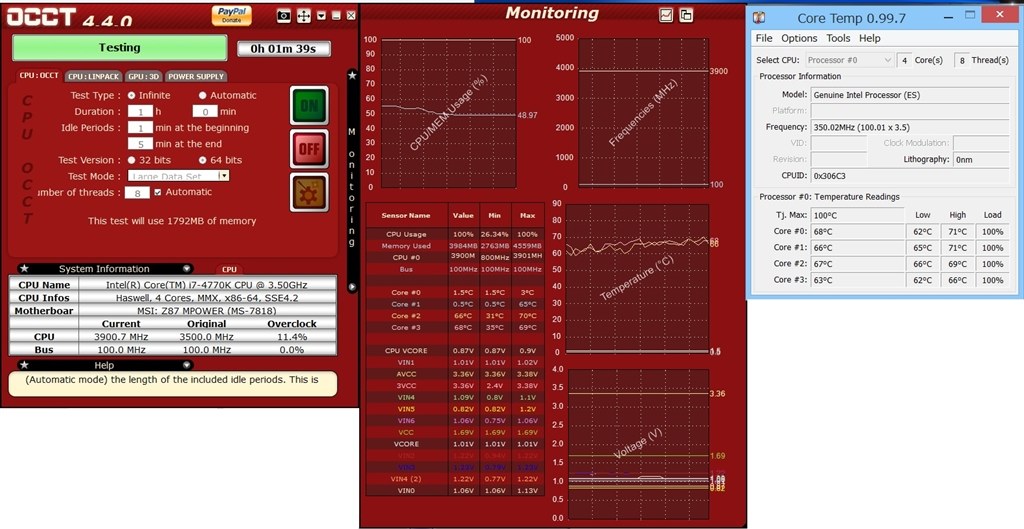1024x529 pixels.
Task: Take a screenshot with OCCT camera icon
Action: [x=284, y=16]
